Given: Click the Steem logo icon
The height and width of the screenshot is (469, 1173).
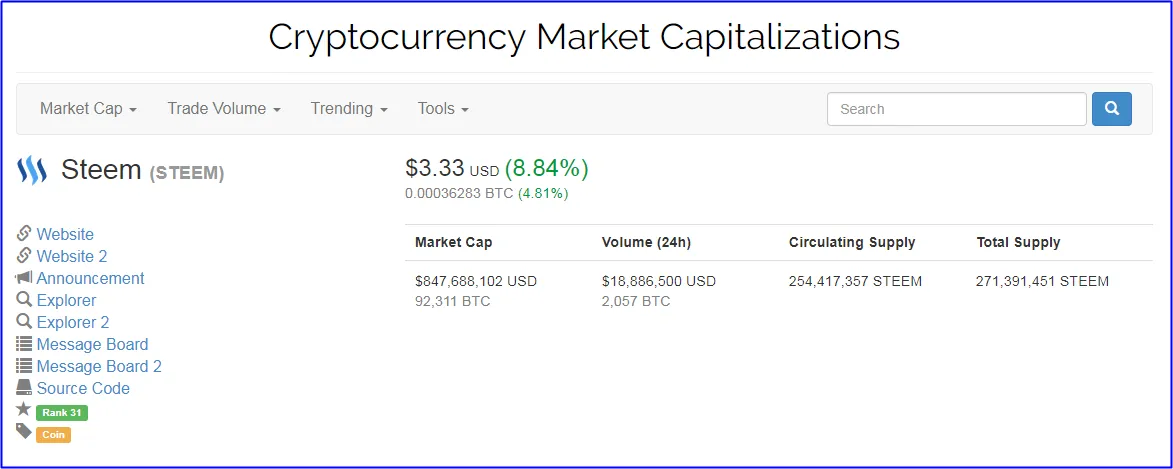Looking at the screenshot, I should (32, 171).
